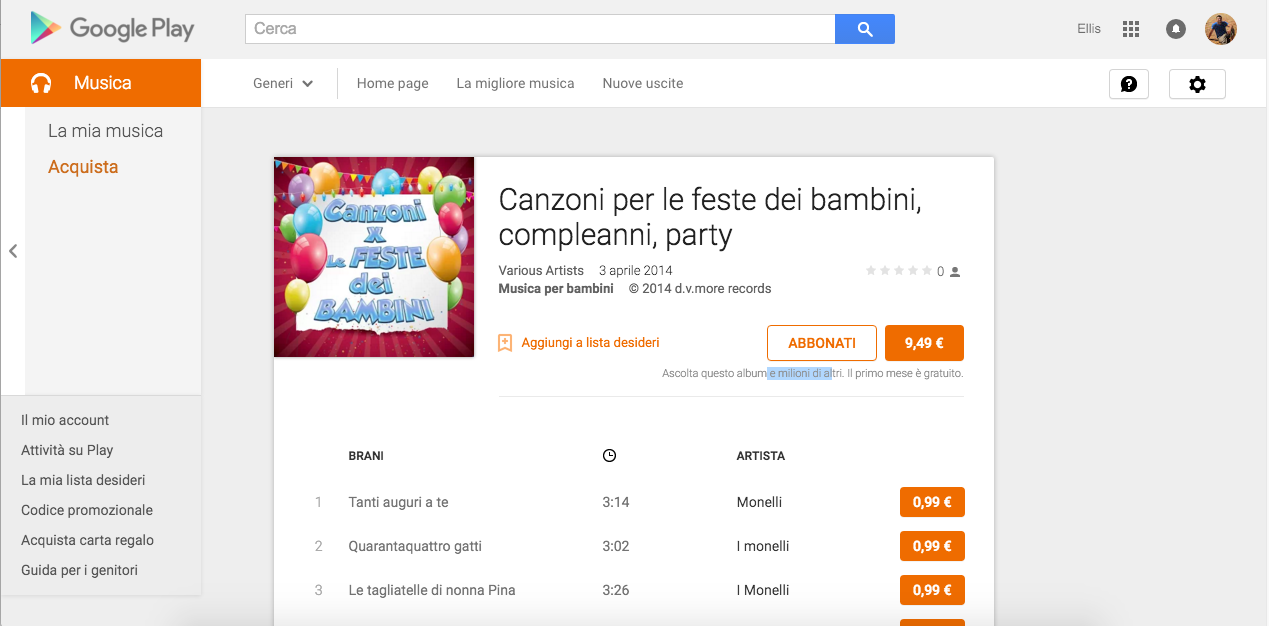This screenshot has width=1269, height=626.
Task: Go to the Home page tab
Action: (392, 84)
